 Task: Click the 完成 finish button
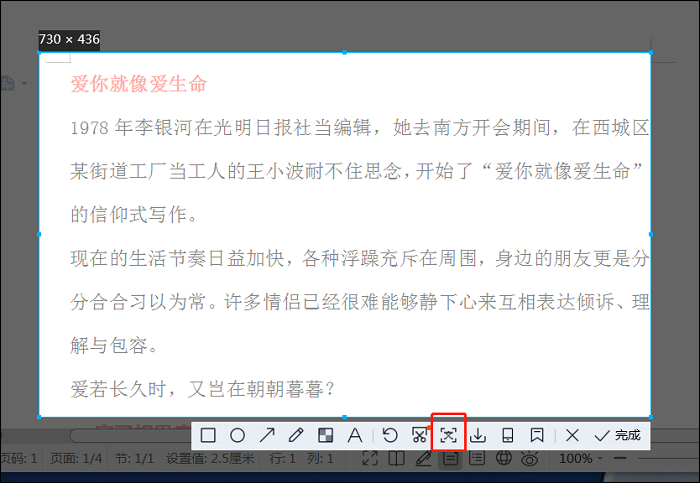tap(617, 435)
